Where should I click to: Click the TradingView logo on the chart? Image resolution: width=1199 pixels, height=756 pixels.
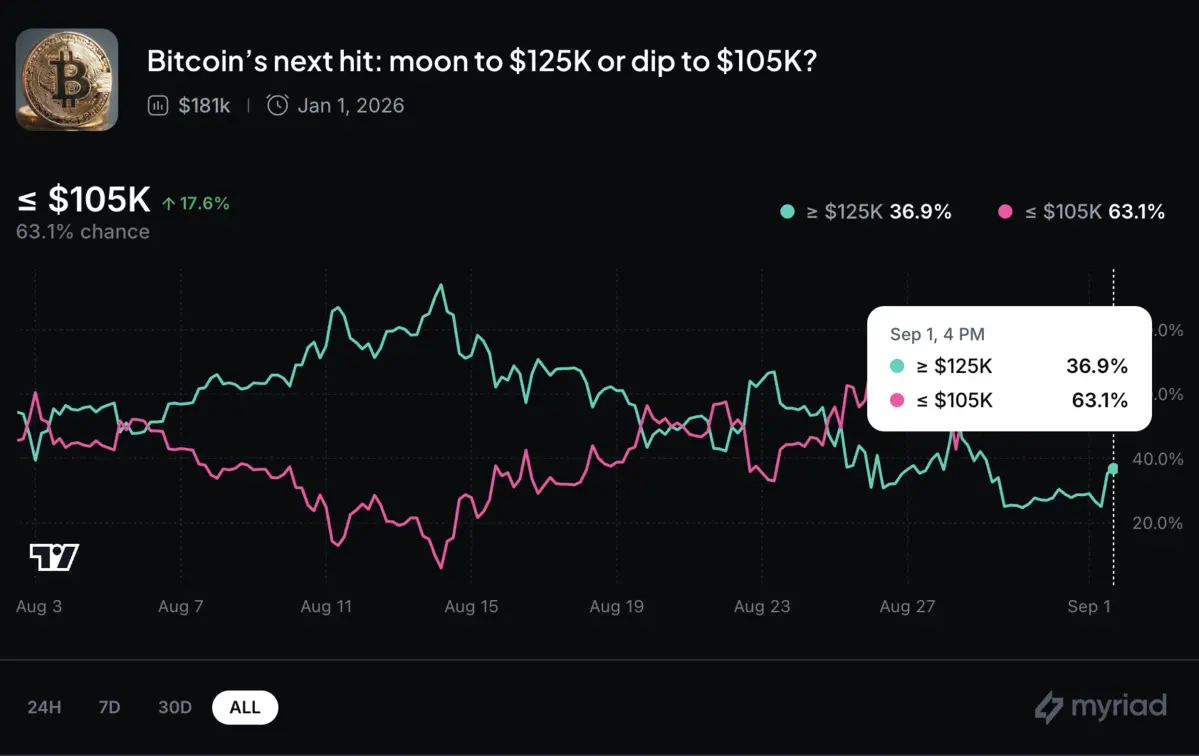pos(54,557)
